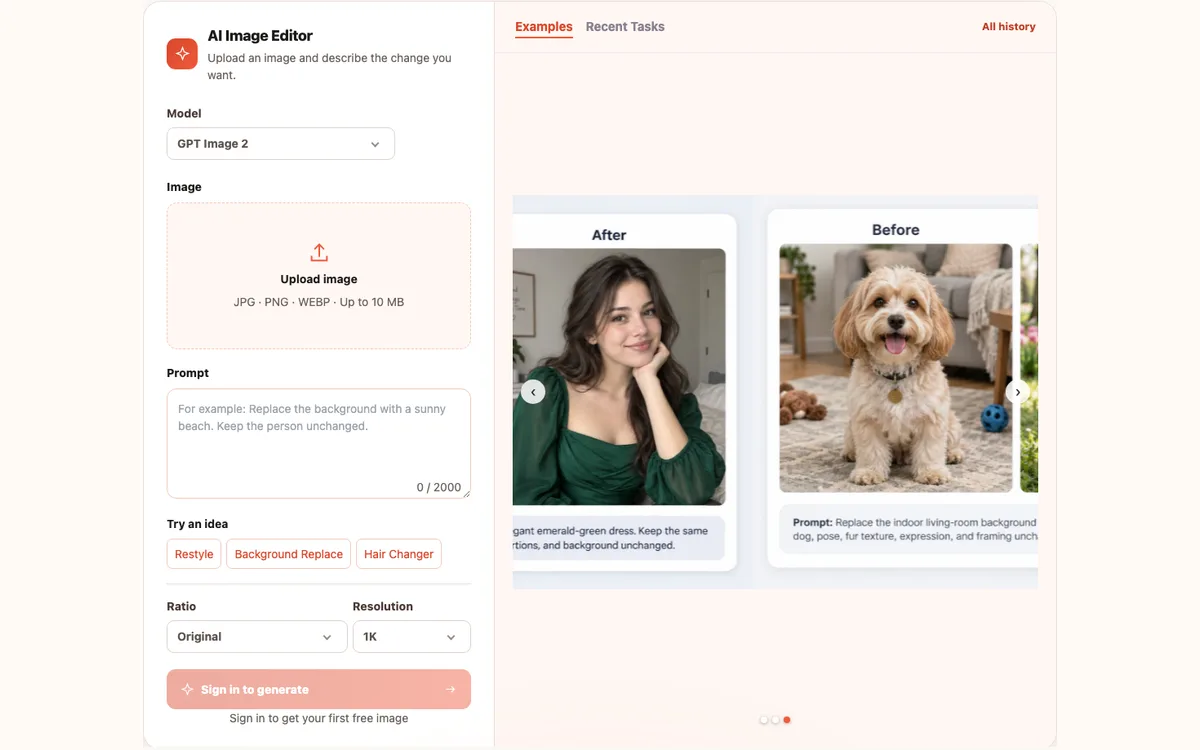Click the 'Try an idea' label

coord(198,524)
